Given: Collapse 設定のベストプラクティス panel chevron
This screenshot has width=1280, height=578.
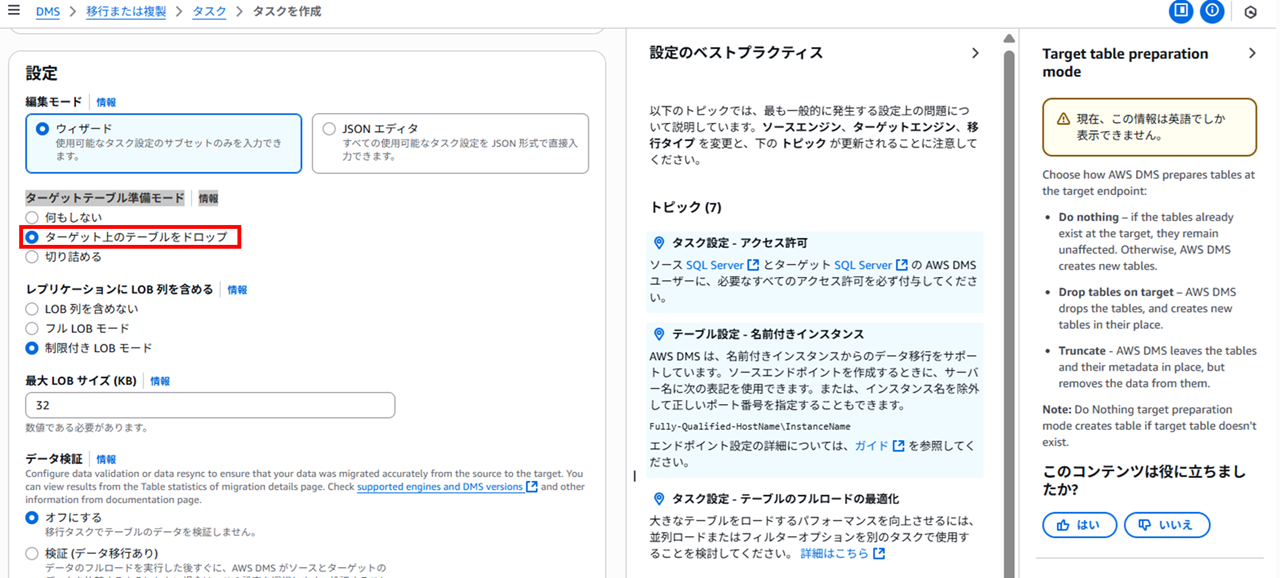Looking at the screenshot, I should (976, 53).
